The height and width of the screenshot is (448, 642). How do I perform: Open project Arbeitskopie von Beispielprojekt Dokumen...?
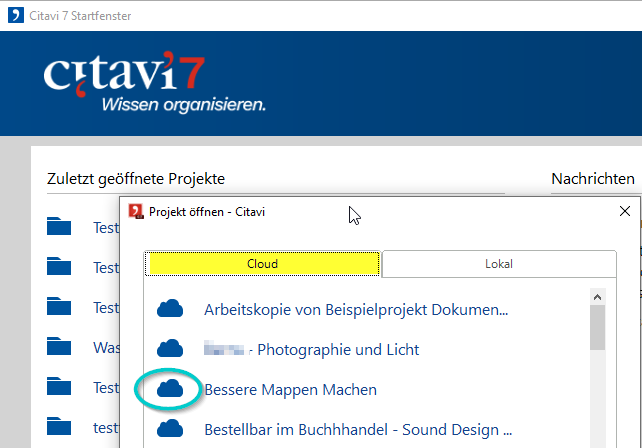point(356,310)
